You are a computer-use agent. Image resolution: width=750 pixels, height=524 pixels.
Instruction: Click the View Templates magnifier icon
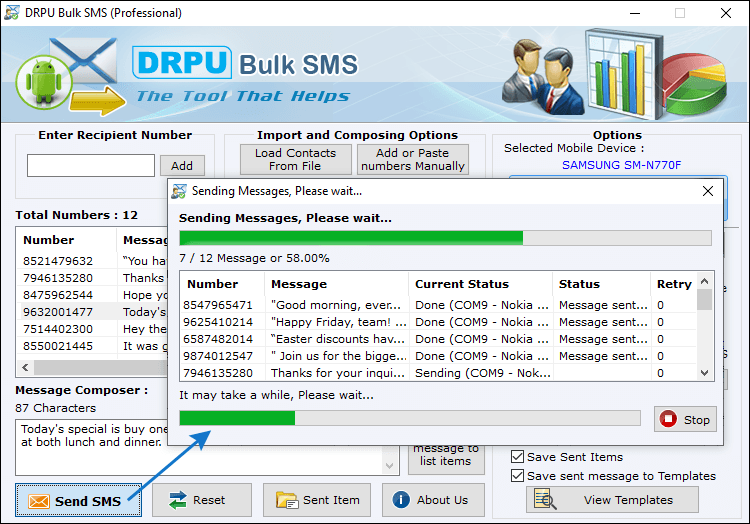[545, 499]
